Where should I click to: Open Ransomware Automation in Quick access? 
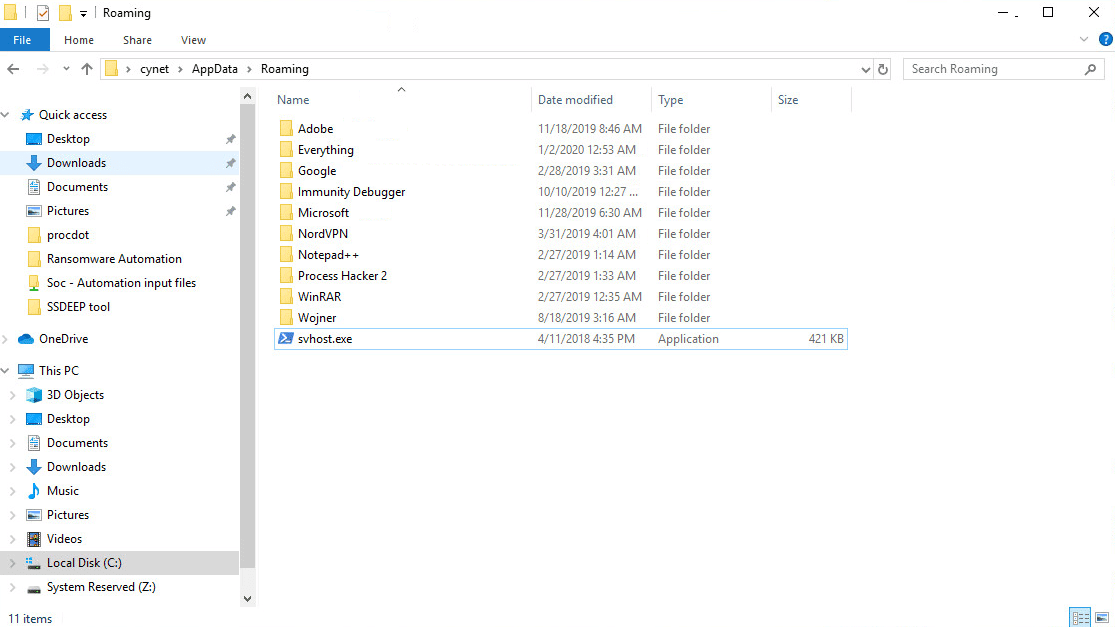pyautogui.click(x=114, y=259)
